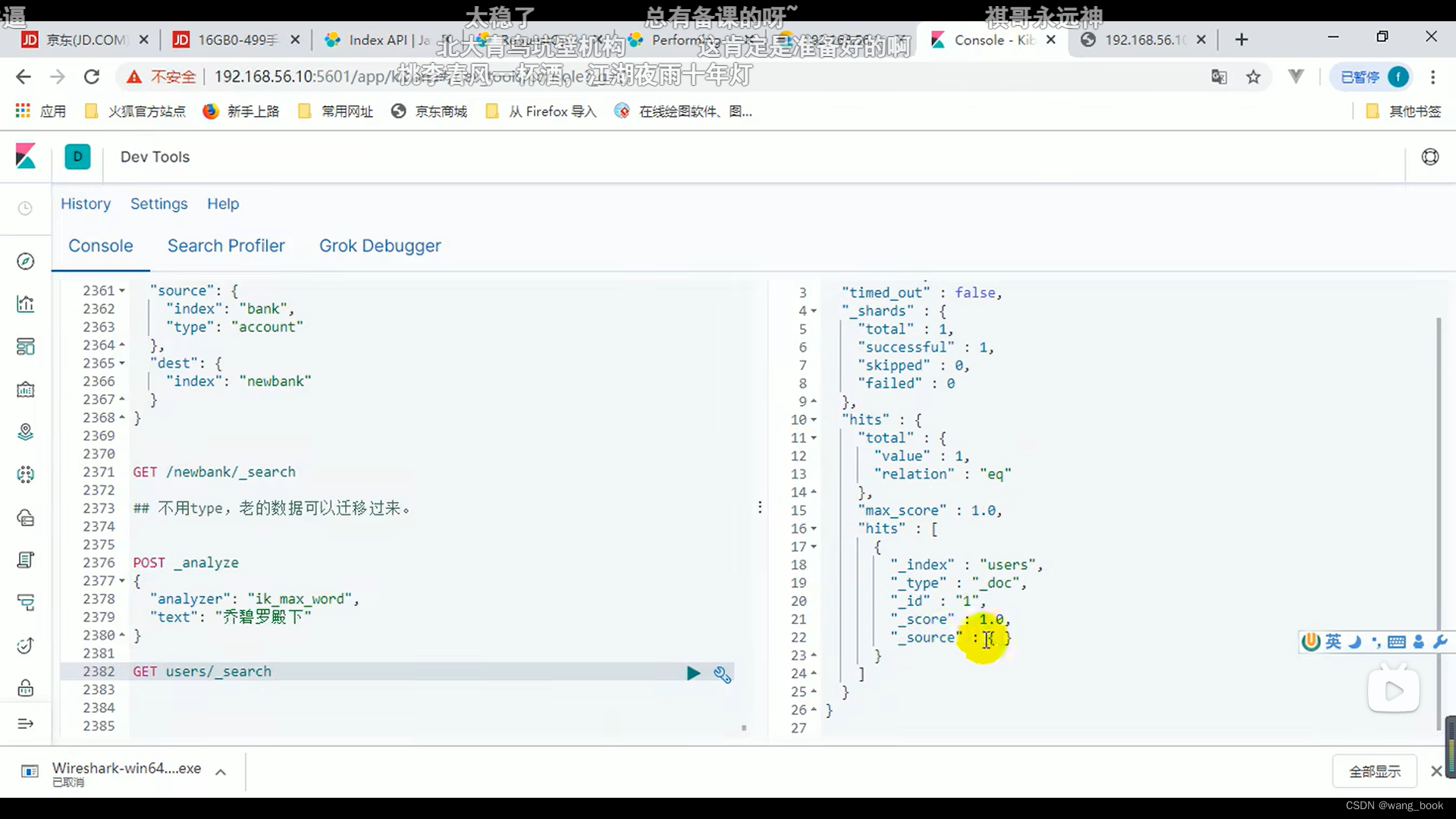Click the Settings menu item

coord(159,204)
